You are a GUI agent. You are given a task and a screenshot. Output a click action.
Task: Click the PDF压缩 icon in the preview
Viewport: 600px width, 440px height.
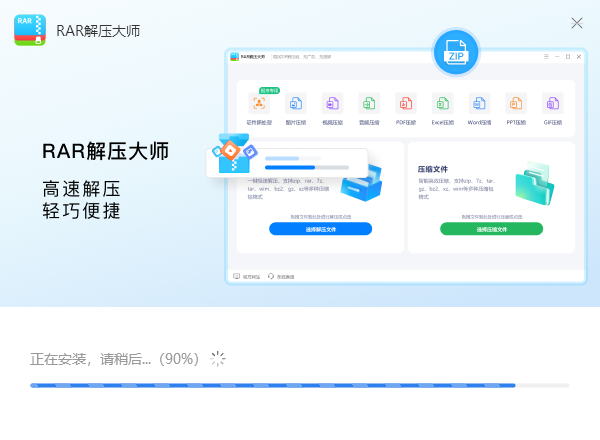pos(406,103)
